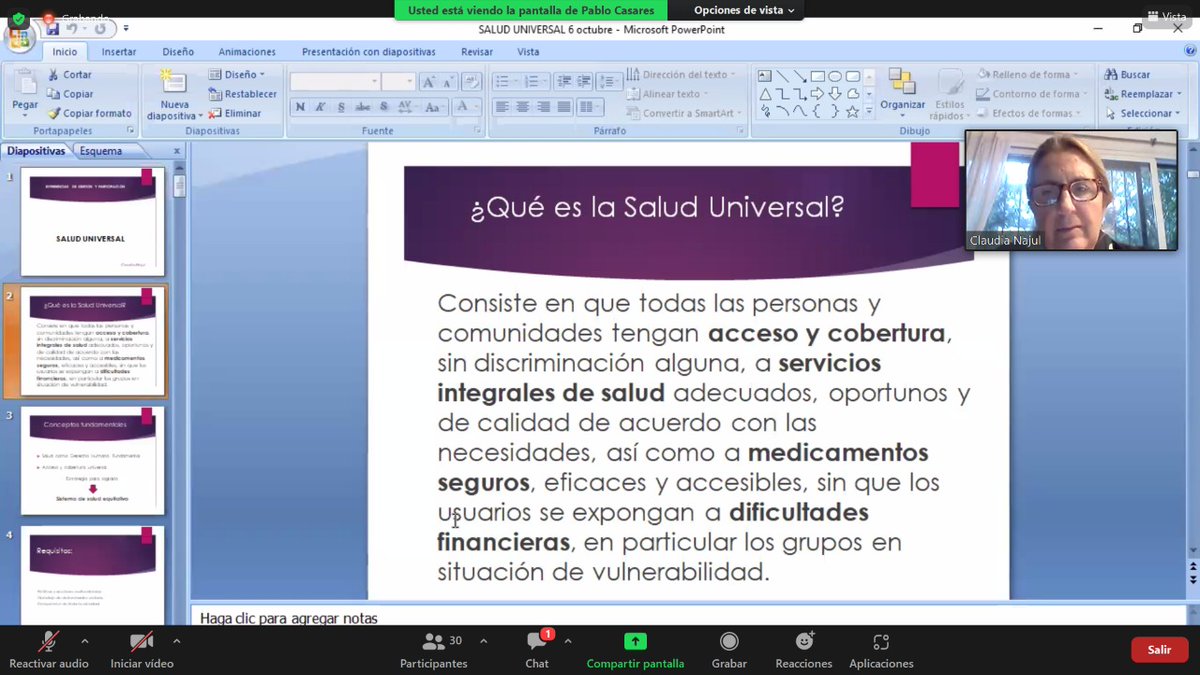The image size is (1200, 675).
Task: Open the font size combo box
Action: point(398,82)
